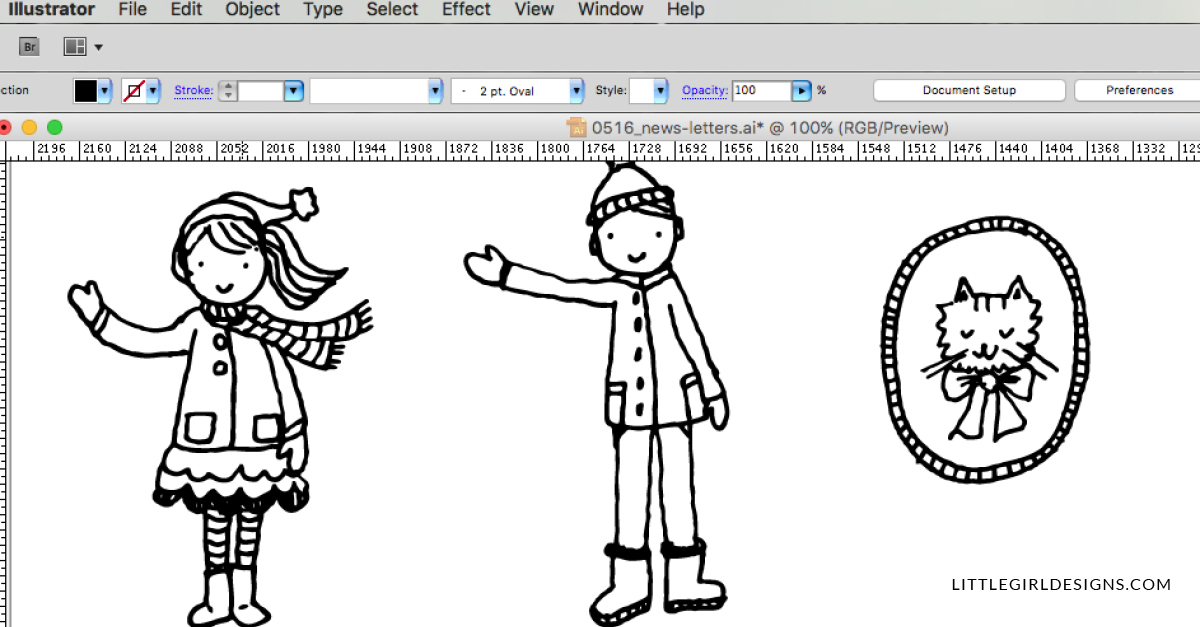Open the Edit menu

coord(186,10)
